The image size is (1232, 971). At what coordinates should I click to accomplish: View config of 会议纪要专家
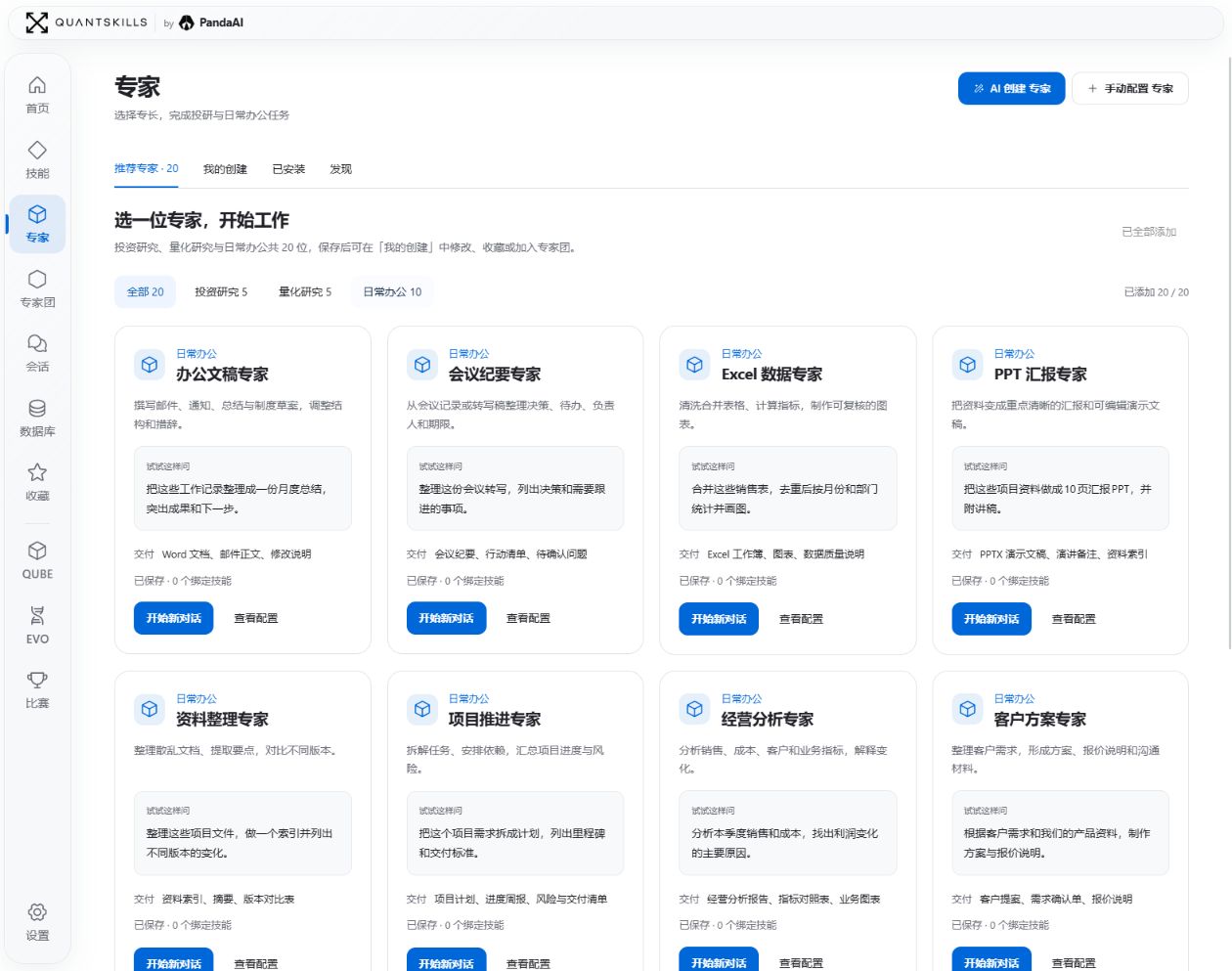tap(528, 618)
